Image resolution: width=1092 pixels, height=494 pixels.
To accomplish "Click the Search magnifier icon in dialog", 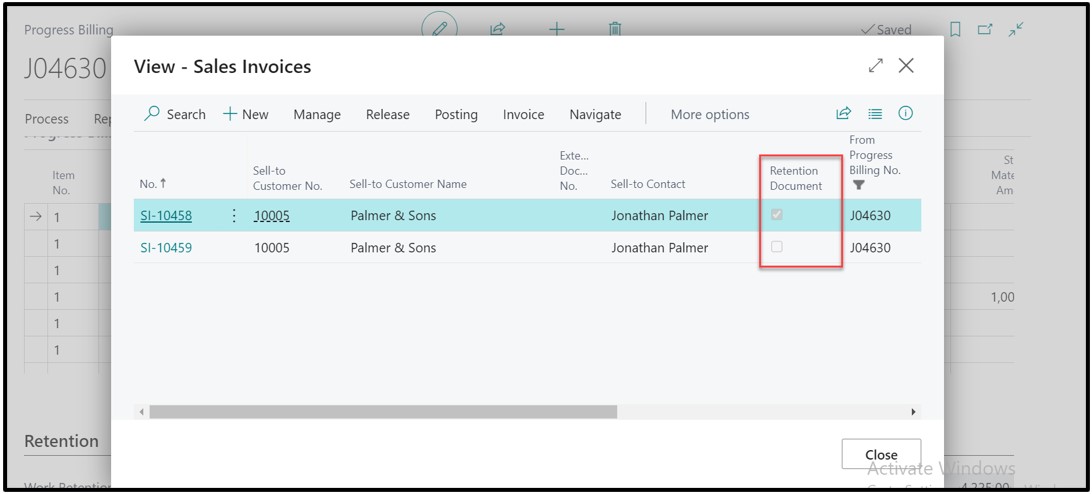I will (153, 114).
